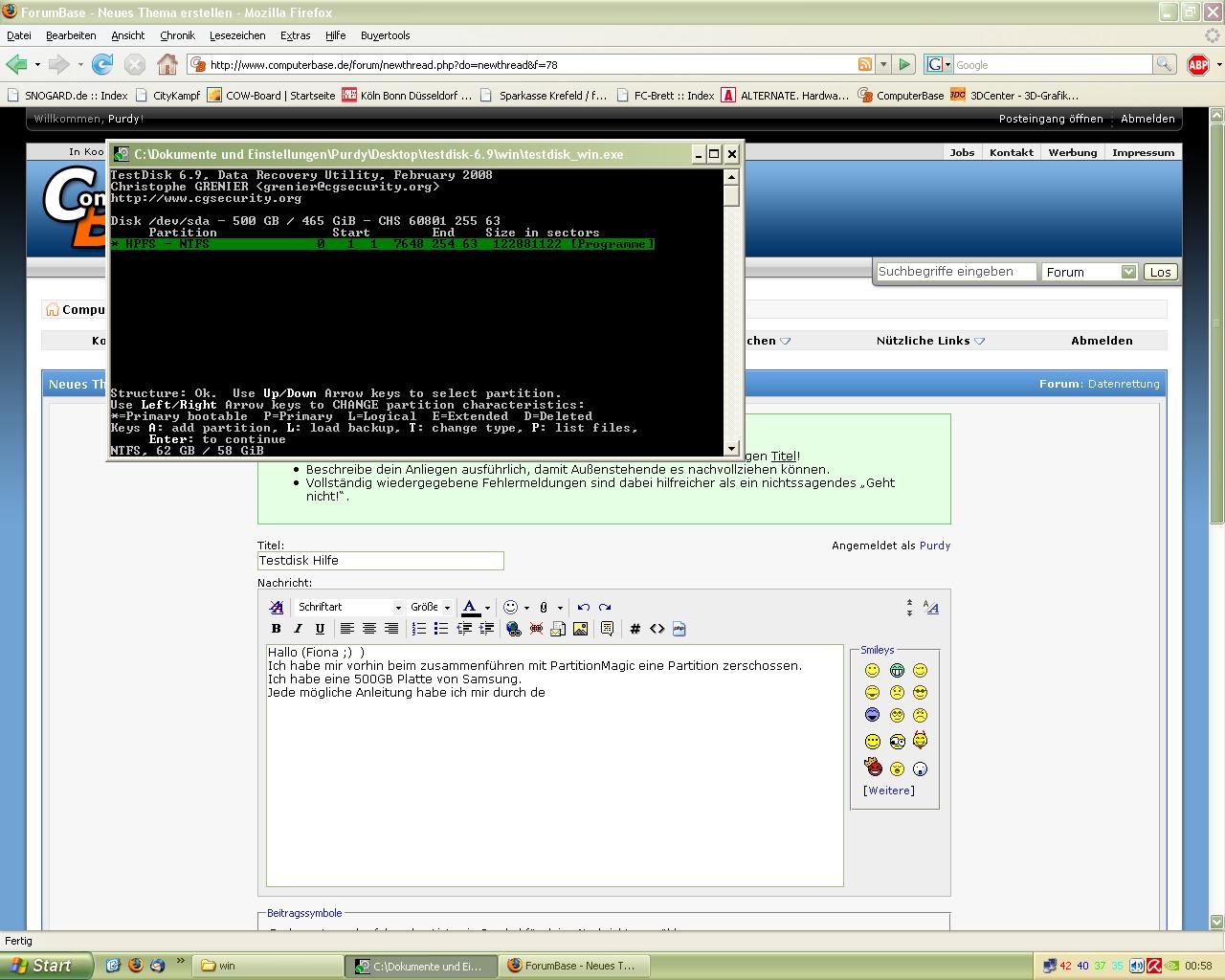This screenshot has height=980, width=1225.
Task: Focus the Suchbegriffe eingeben search field
Action: pyautogui.click(x=957, y=272)
